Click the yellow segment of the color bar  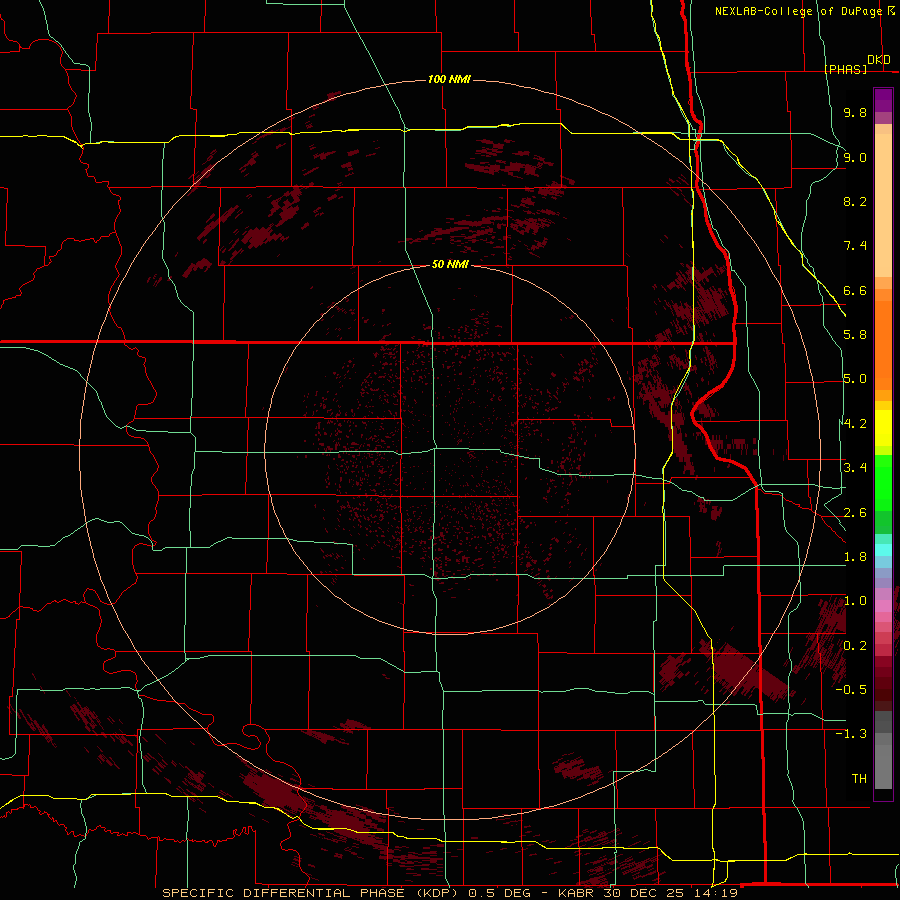click(883, 428)
